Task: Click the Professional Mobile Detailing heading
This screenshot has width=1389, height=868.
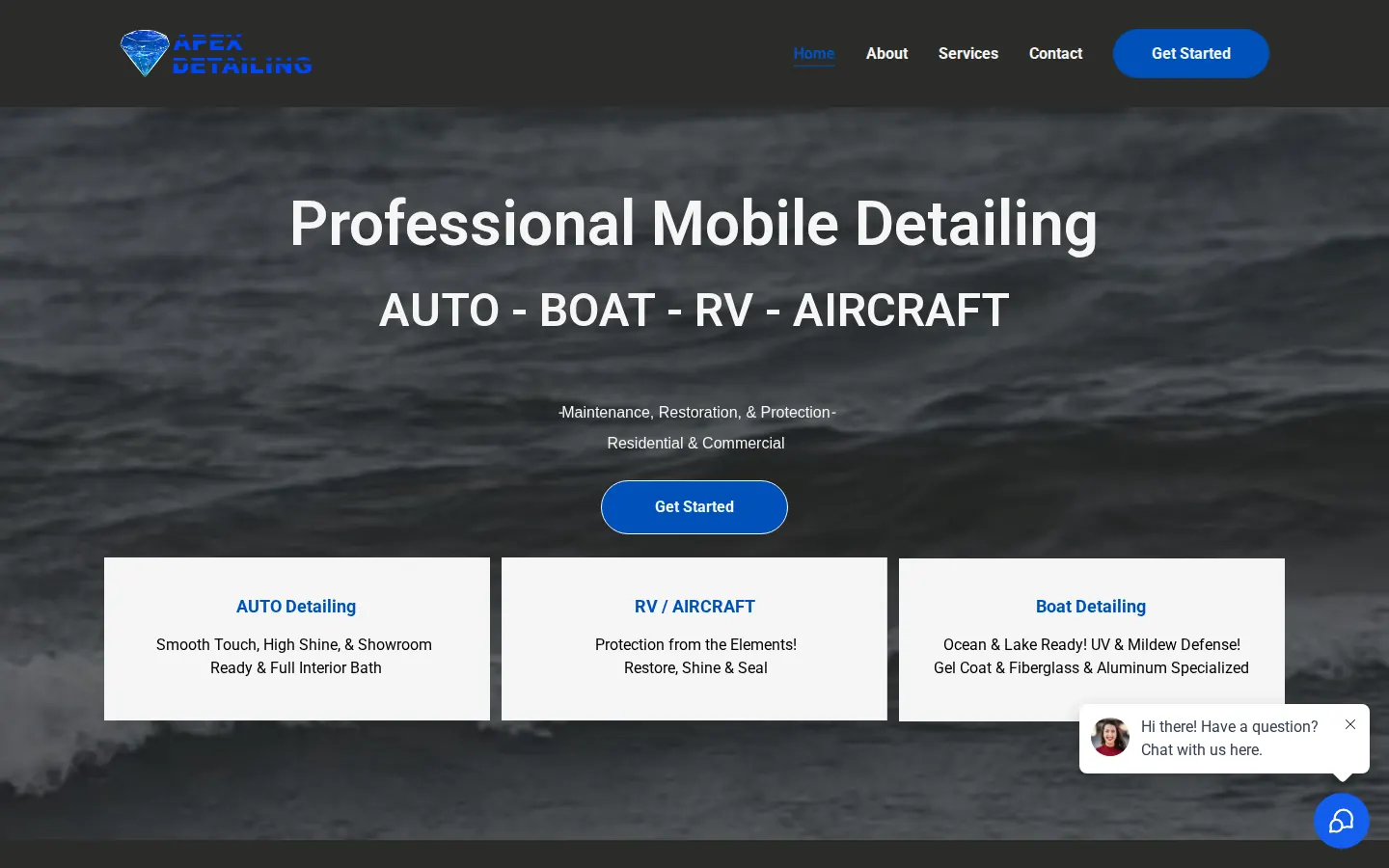Action: coord(694,224)
